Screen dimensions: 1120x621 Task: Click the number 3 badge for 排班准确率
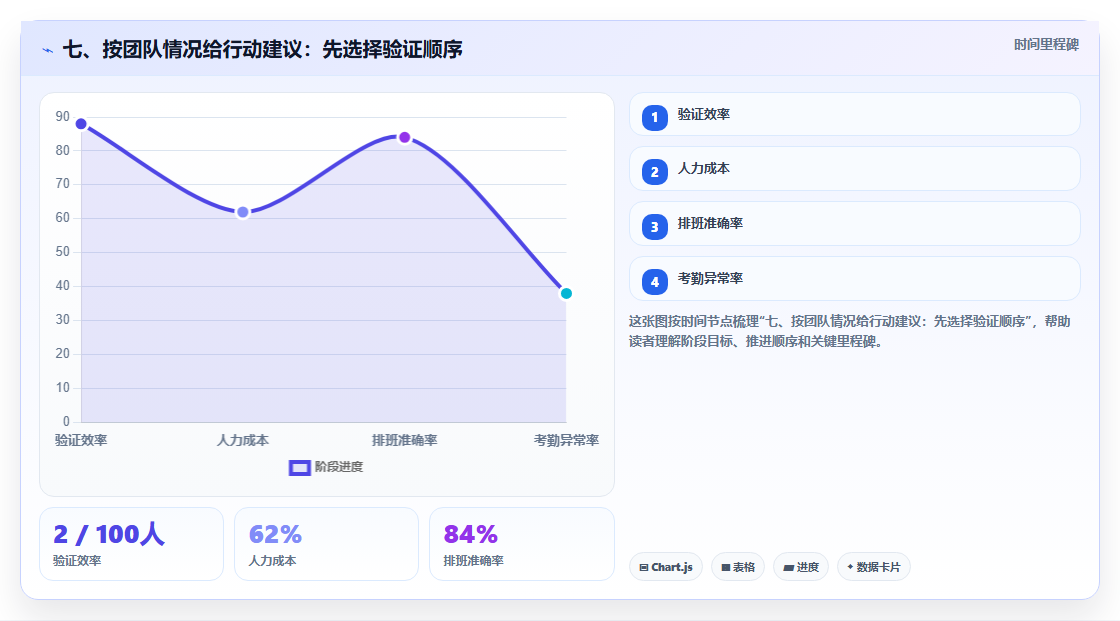654,227
